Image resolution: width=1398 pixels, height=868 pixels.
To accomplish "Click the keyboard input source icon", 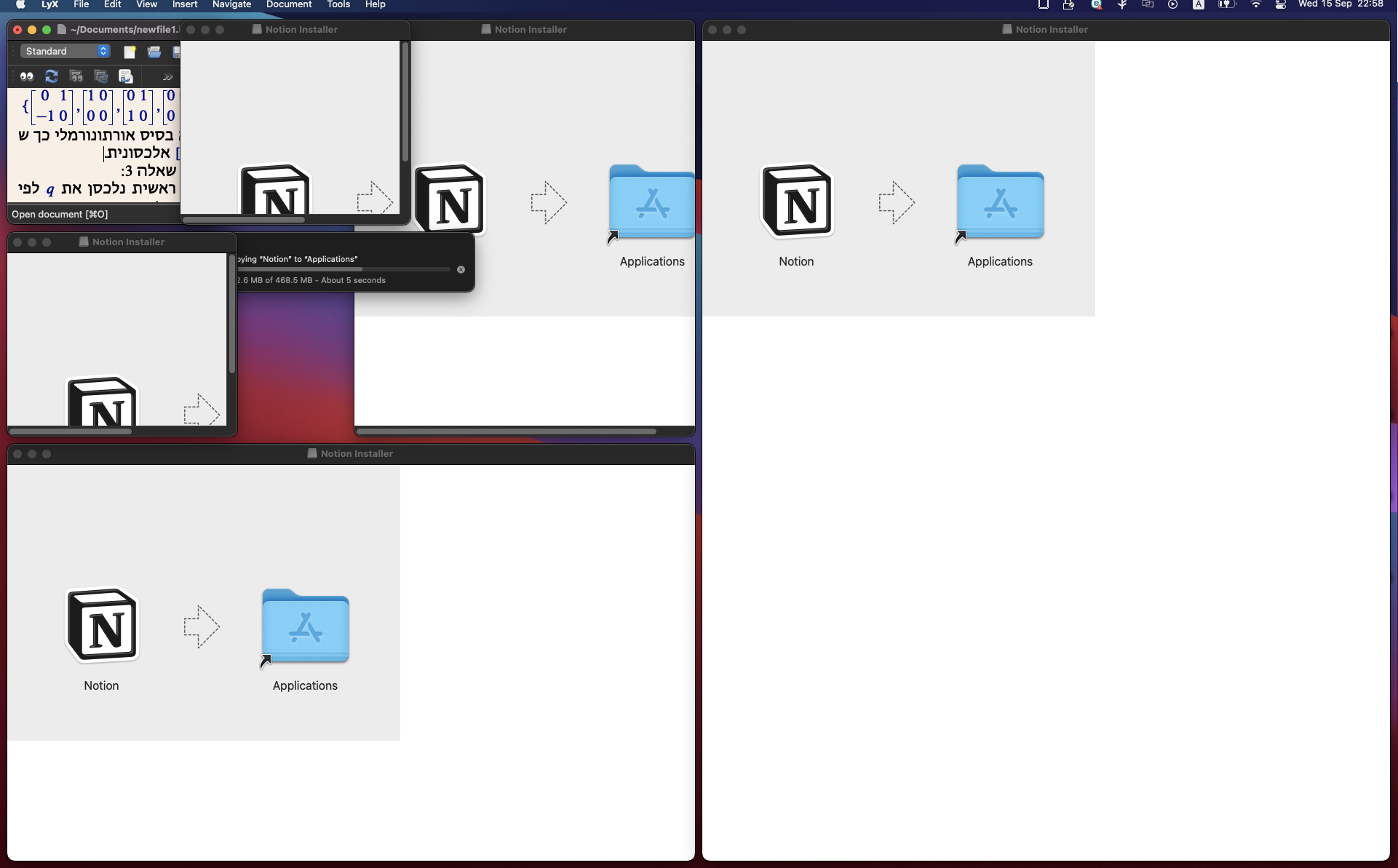I will click(1199, 5).
